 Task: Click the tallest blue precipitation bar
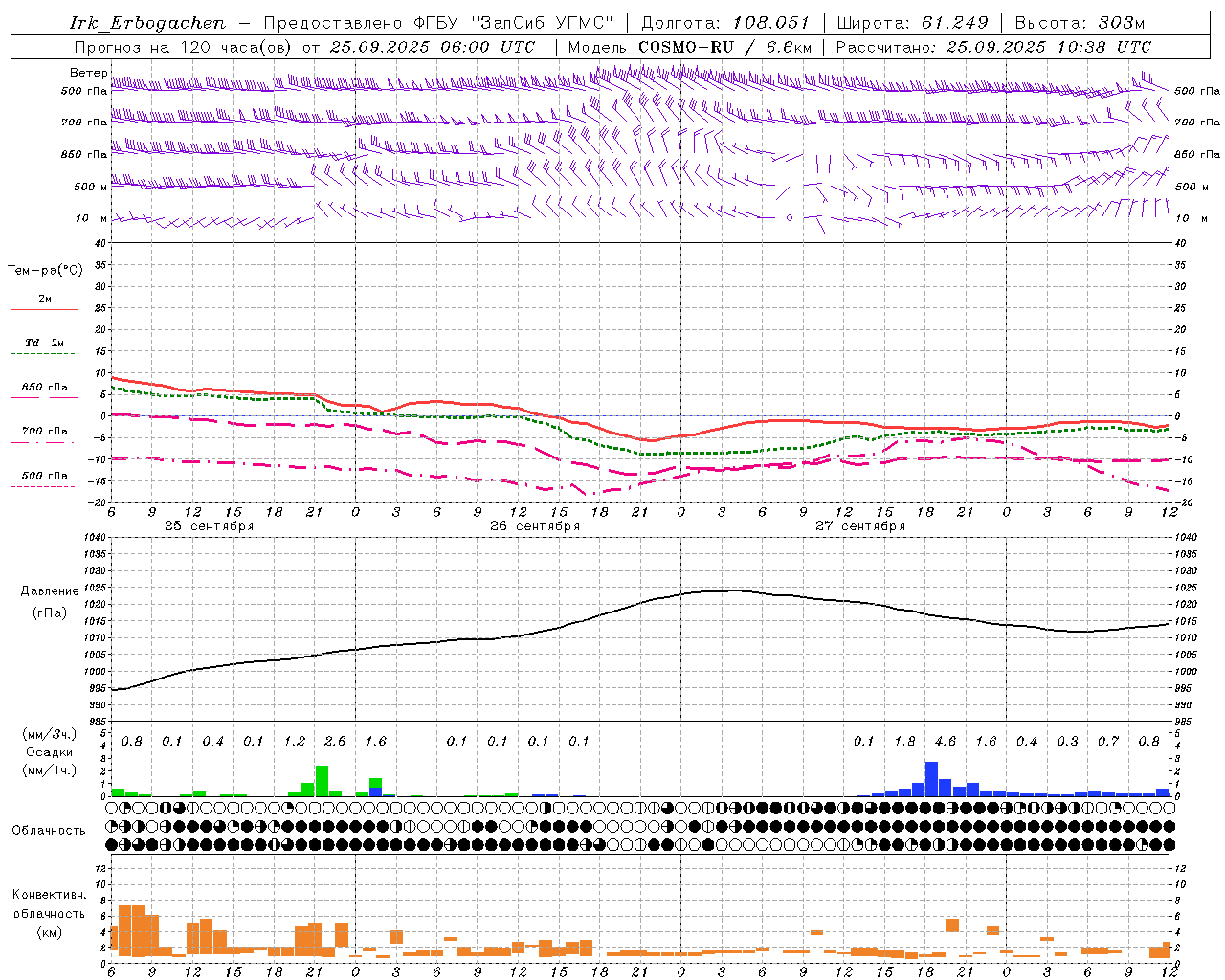931,779
